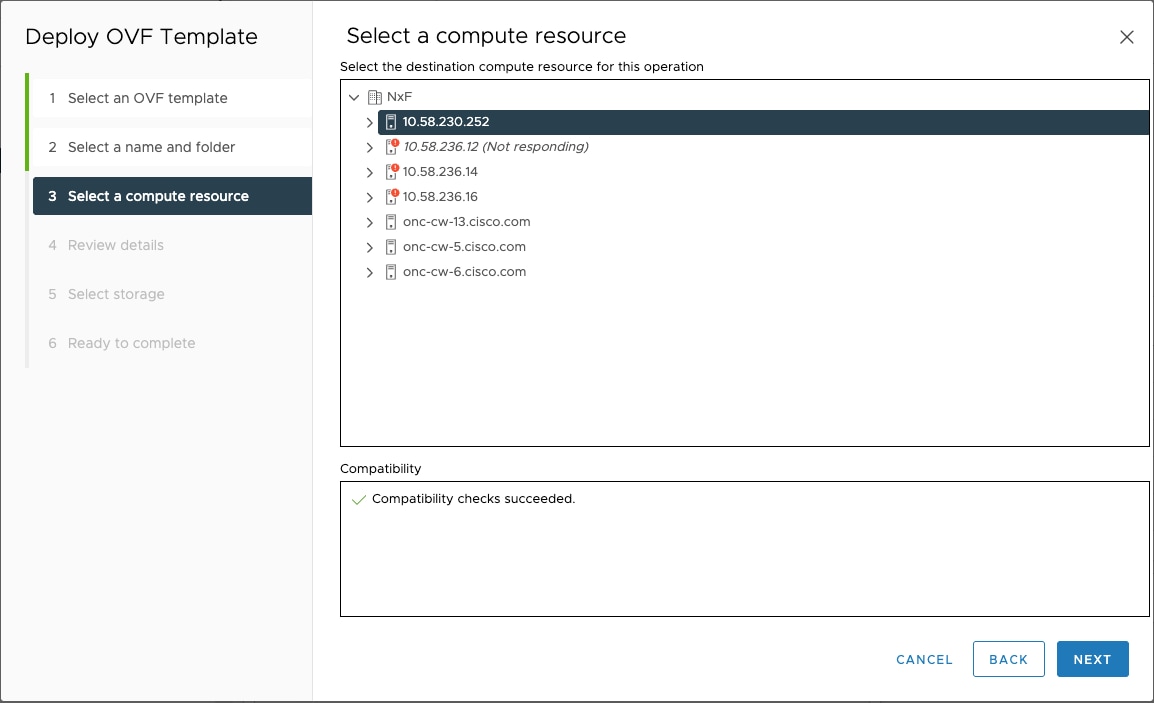1154x703 pixels.
Task: Click the alert host icon for 10.58.236.16
Action: point(392,197)
